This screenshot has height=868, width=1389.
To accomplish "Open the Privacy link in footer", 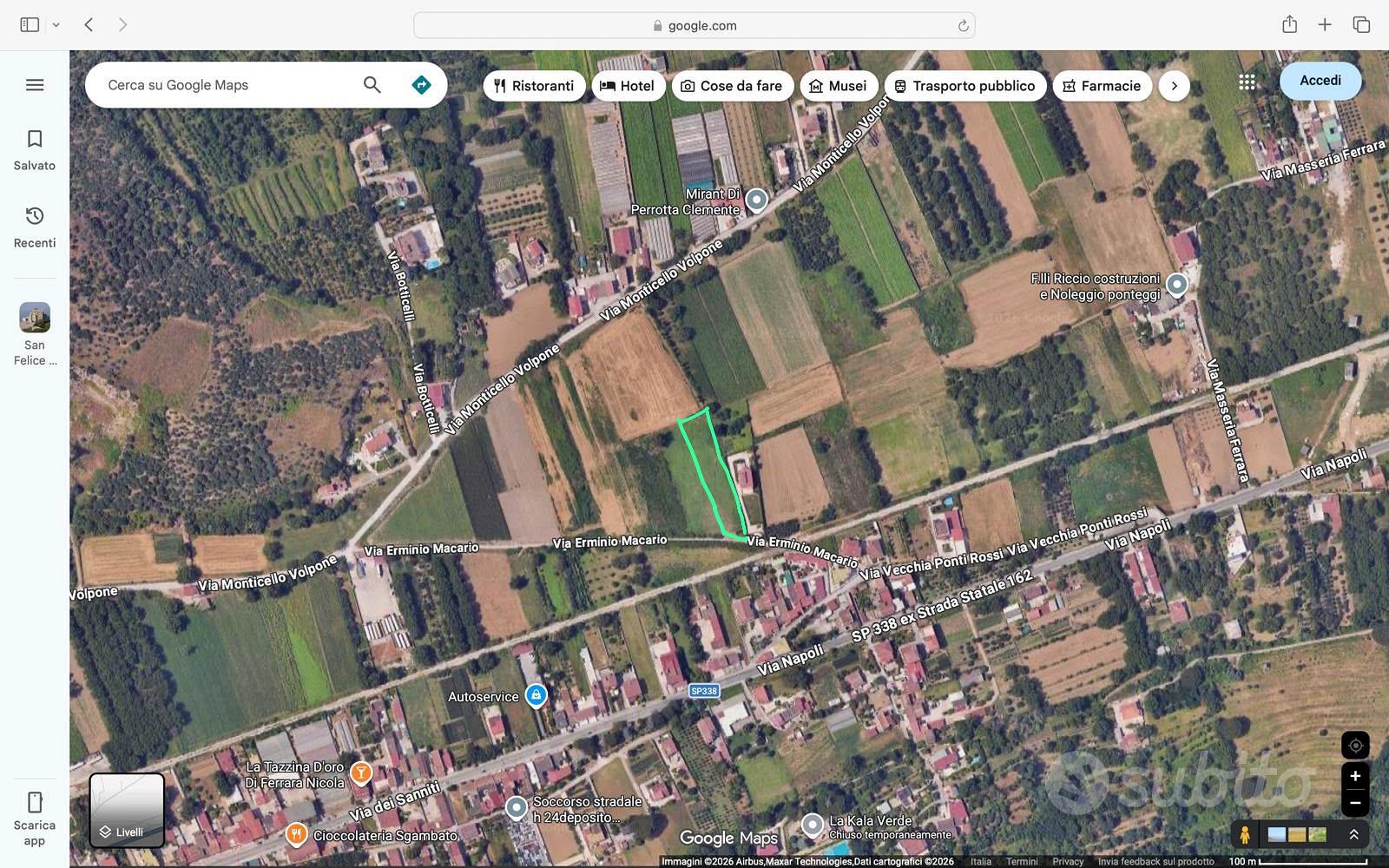I will pyautogui.click(x=1068, y=861).
